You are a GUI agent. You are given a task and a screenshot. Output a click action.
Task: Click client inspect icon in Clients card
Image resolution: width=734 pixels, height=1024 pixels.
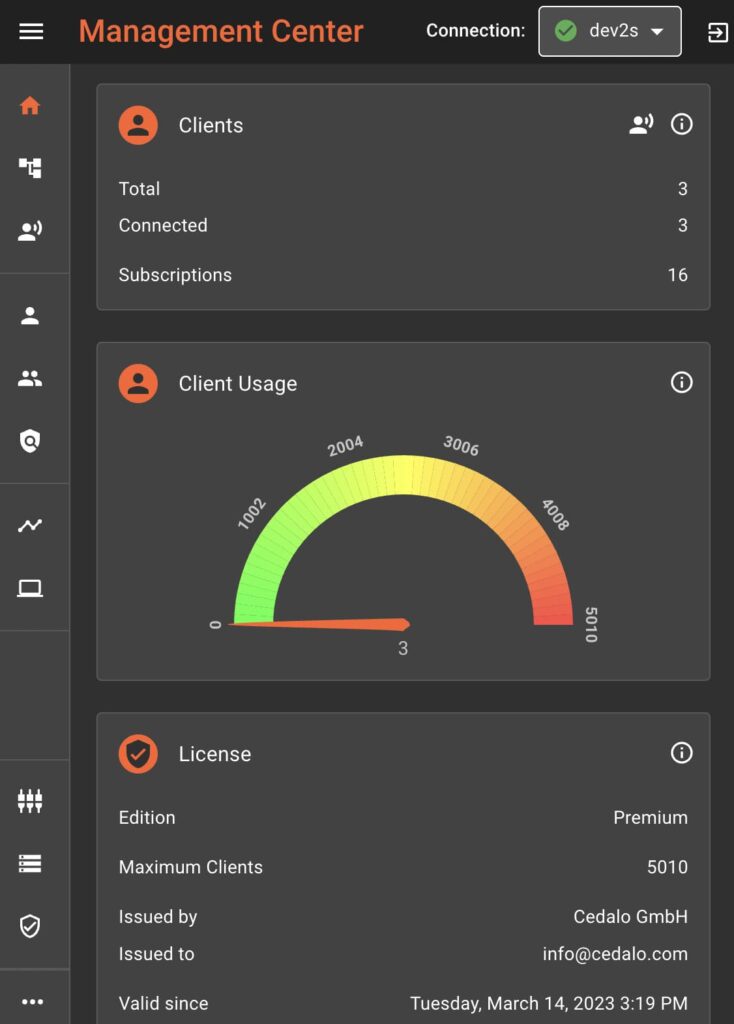641,124
